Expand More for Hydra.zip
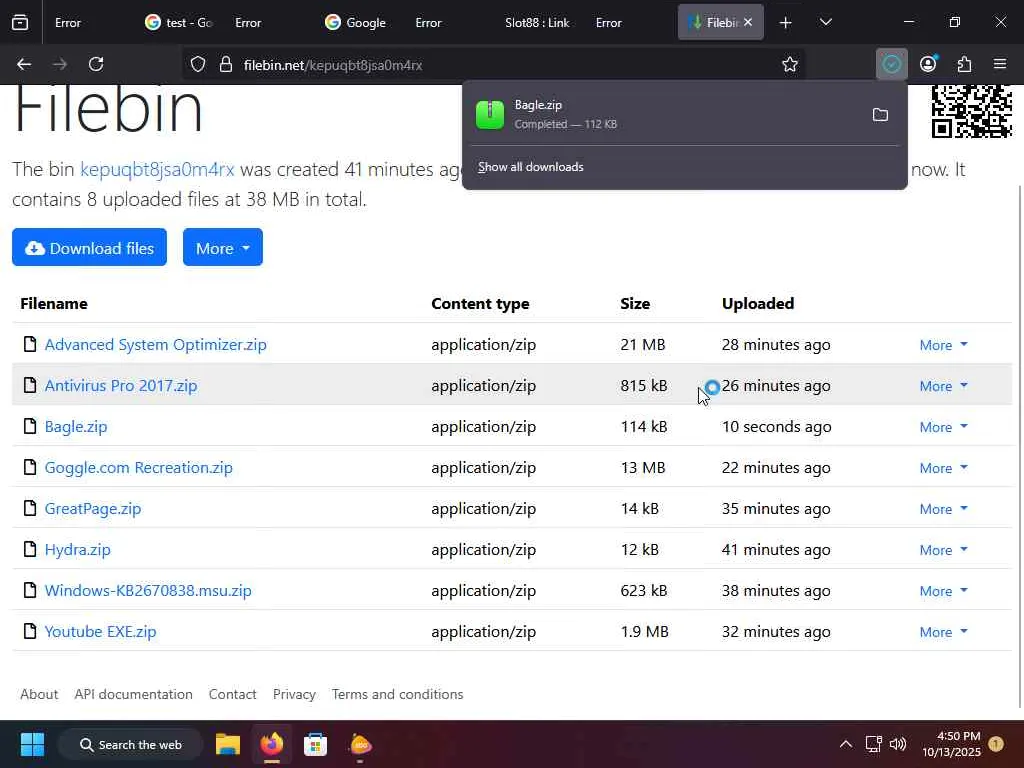This screenshot has width=1024, height=768. [x=943, y=550]
